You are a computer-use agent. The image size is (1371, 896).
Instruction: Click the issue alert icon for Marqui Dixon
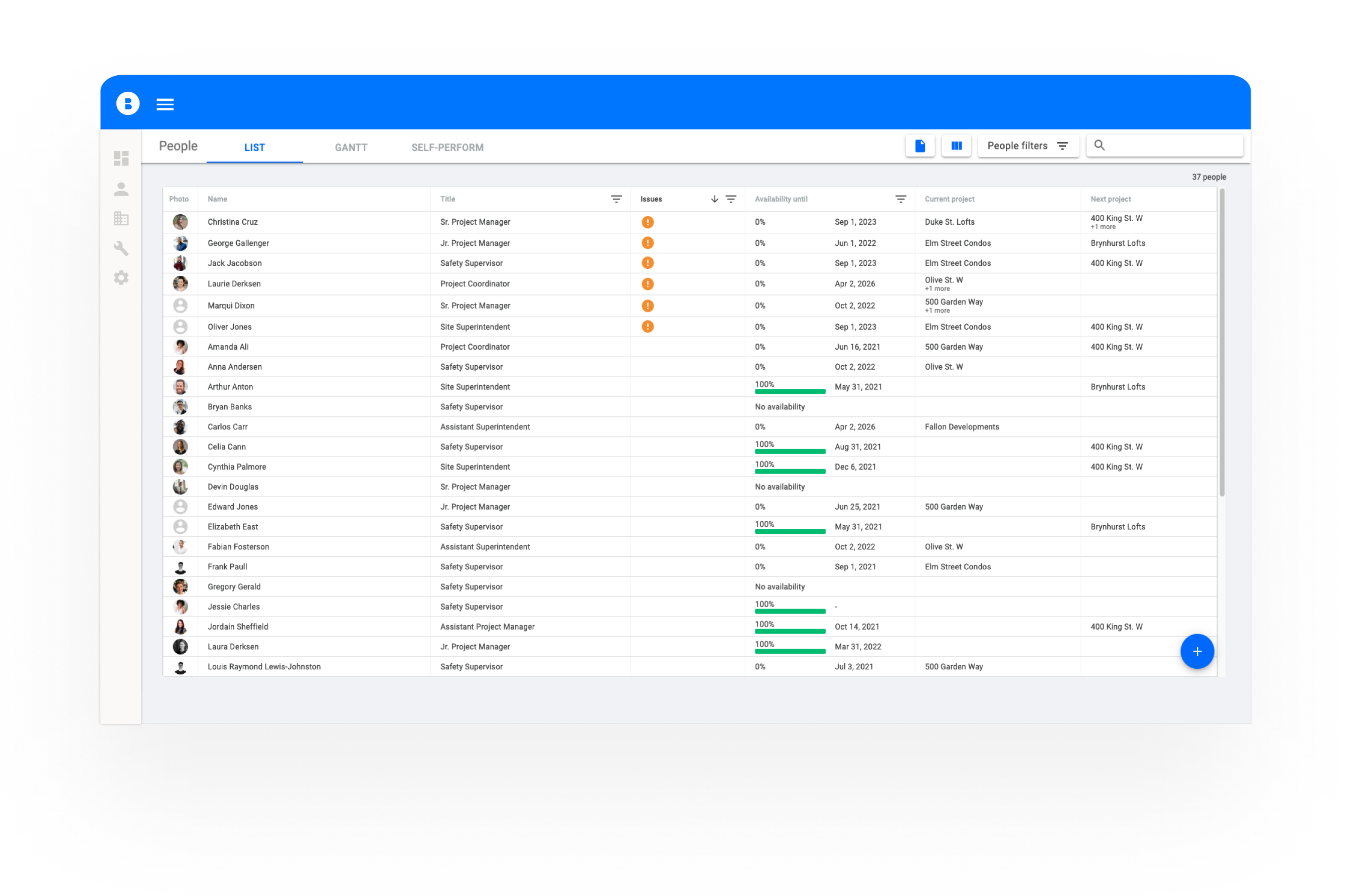coord(648,306)
